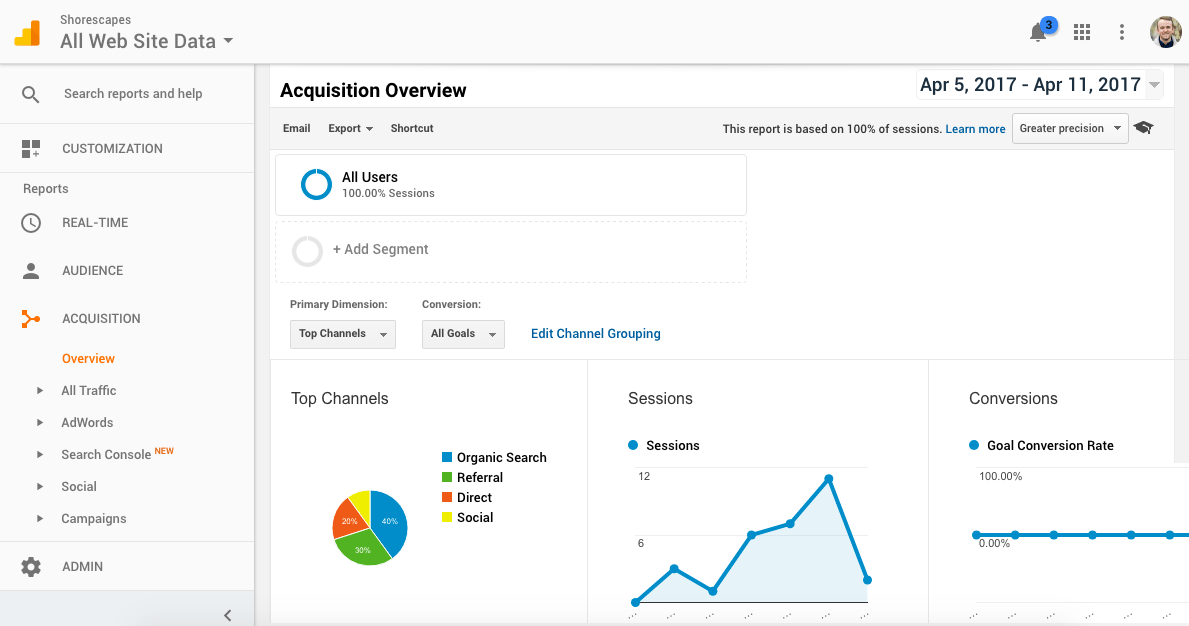This screenshot has height=626, width=1189.
Task: Open the Google apps grid icon
Action: [1081, 33]
